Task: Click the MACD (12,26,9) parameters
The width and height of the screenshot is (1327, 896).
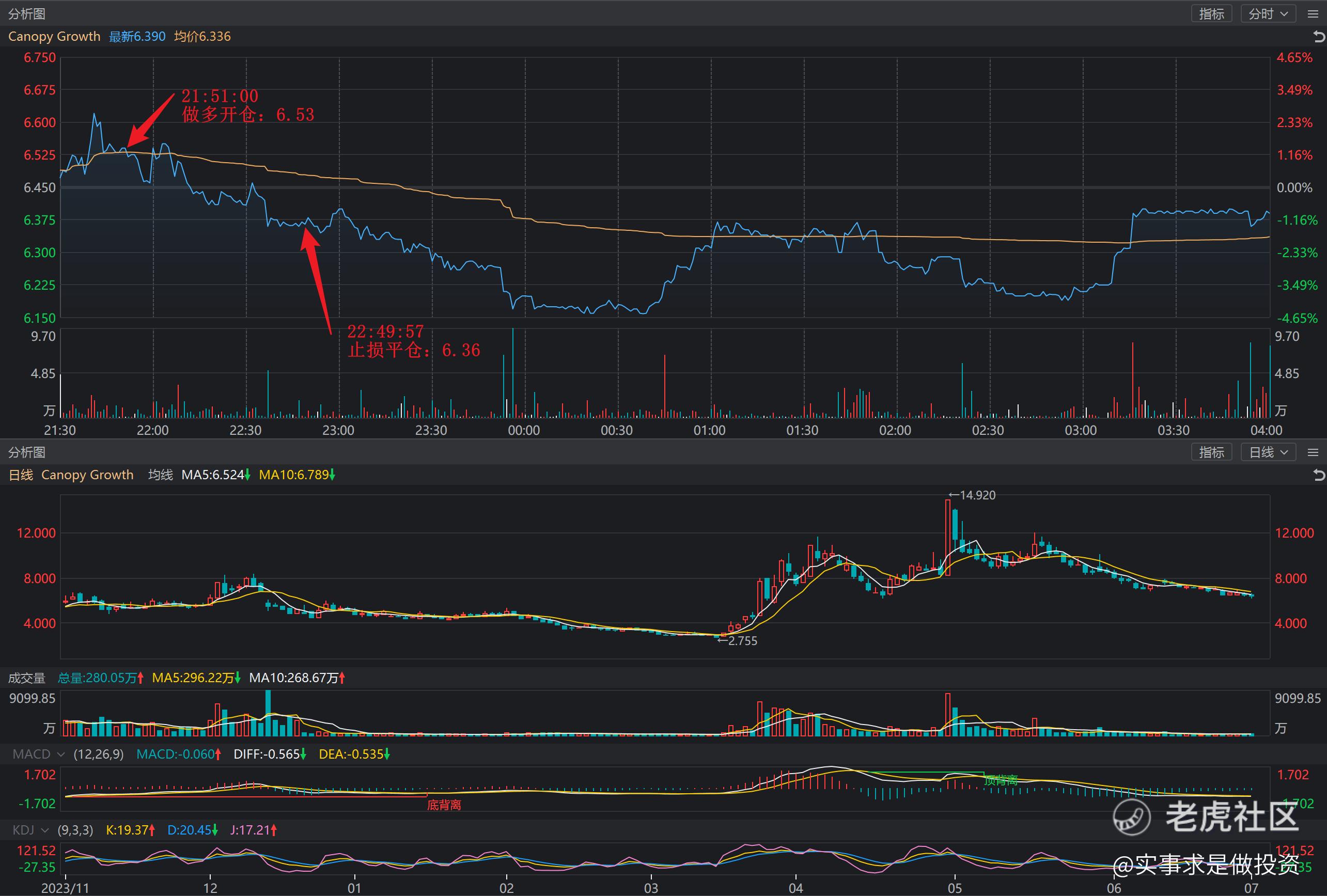Action: pyautogui.click(x=98, y=754)
